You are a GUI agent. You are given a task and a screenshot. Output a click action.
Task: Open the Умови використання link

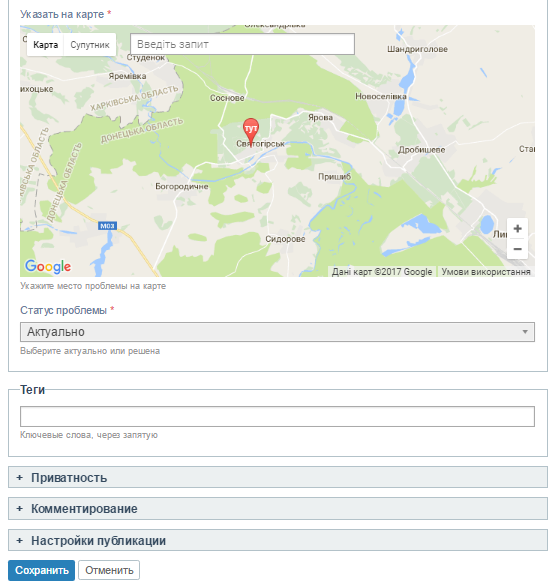[486, 271]
